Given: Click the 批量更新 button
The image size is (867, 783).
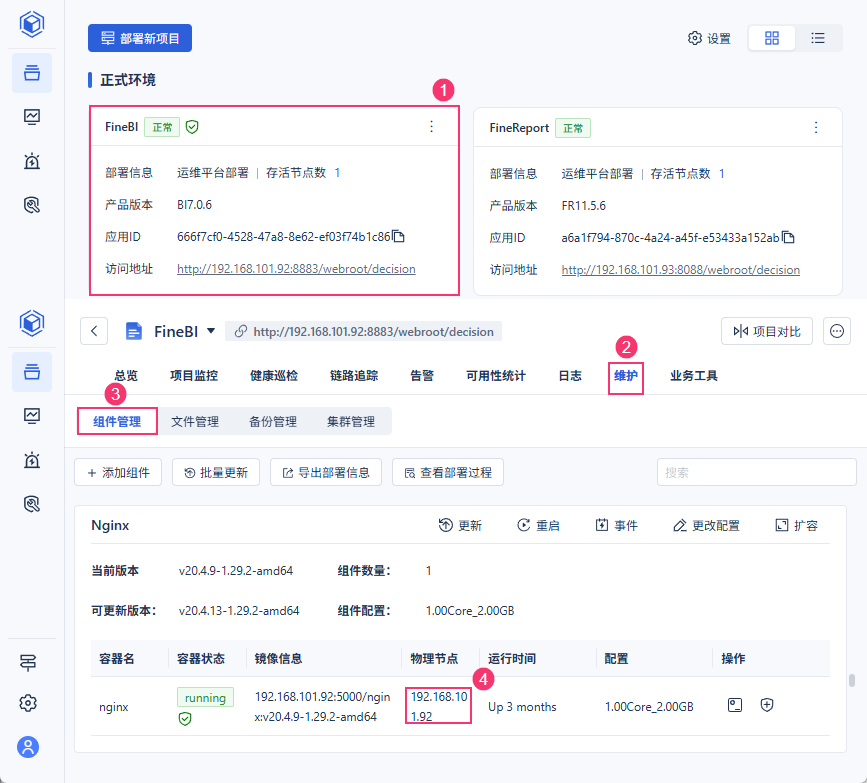Looking at the screenshot, I should pyautogui.click(x=216, y=472).
